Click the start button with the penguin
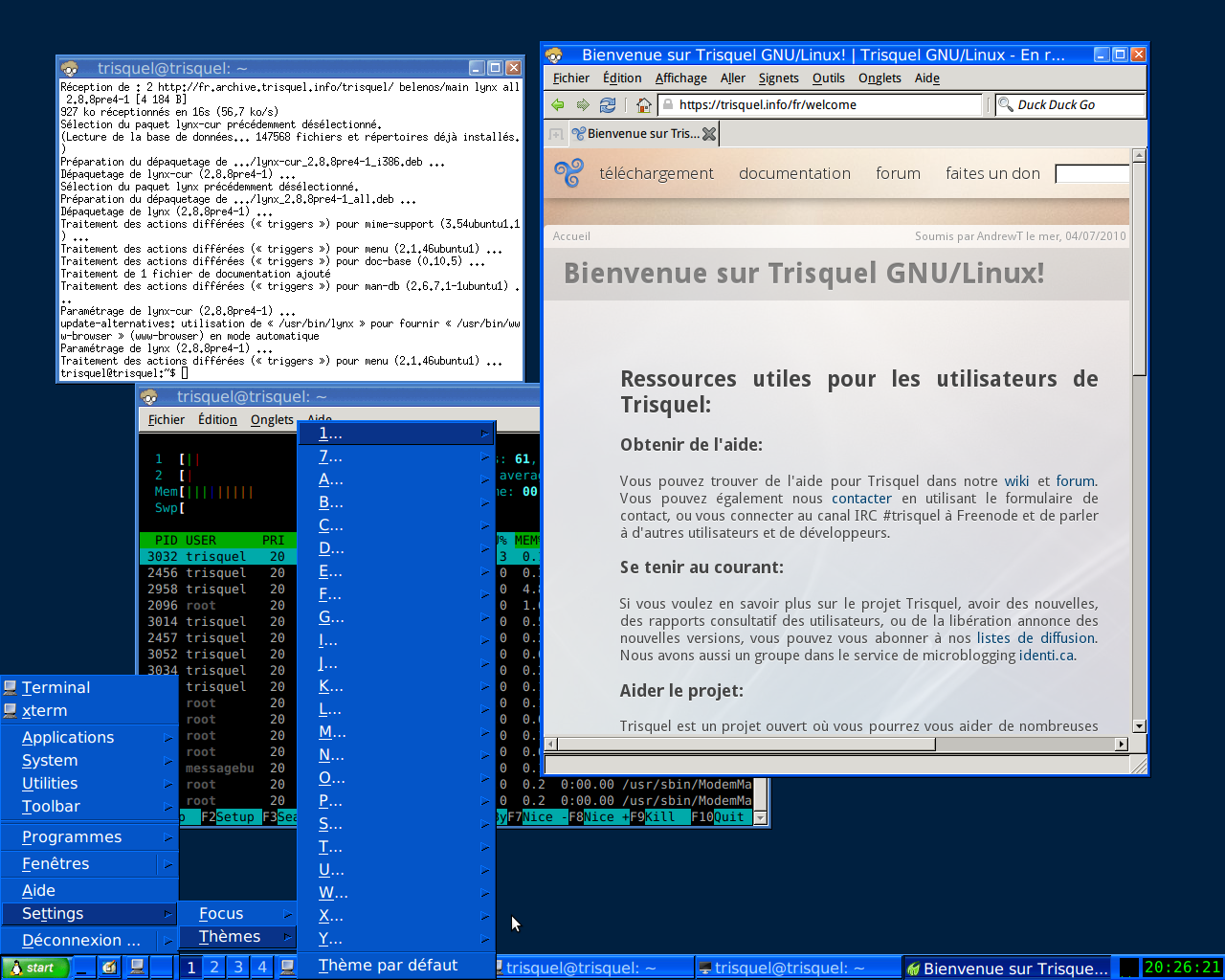The height and width of the screenshot is (980, 1225). point(35,968)
